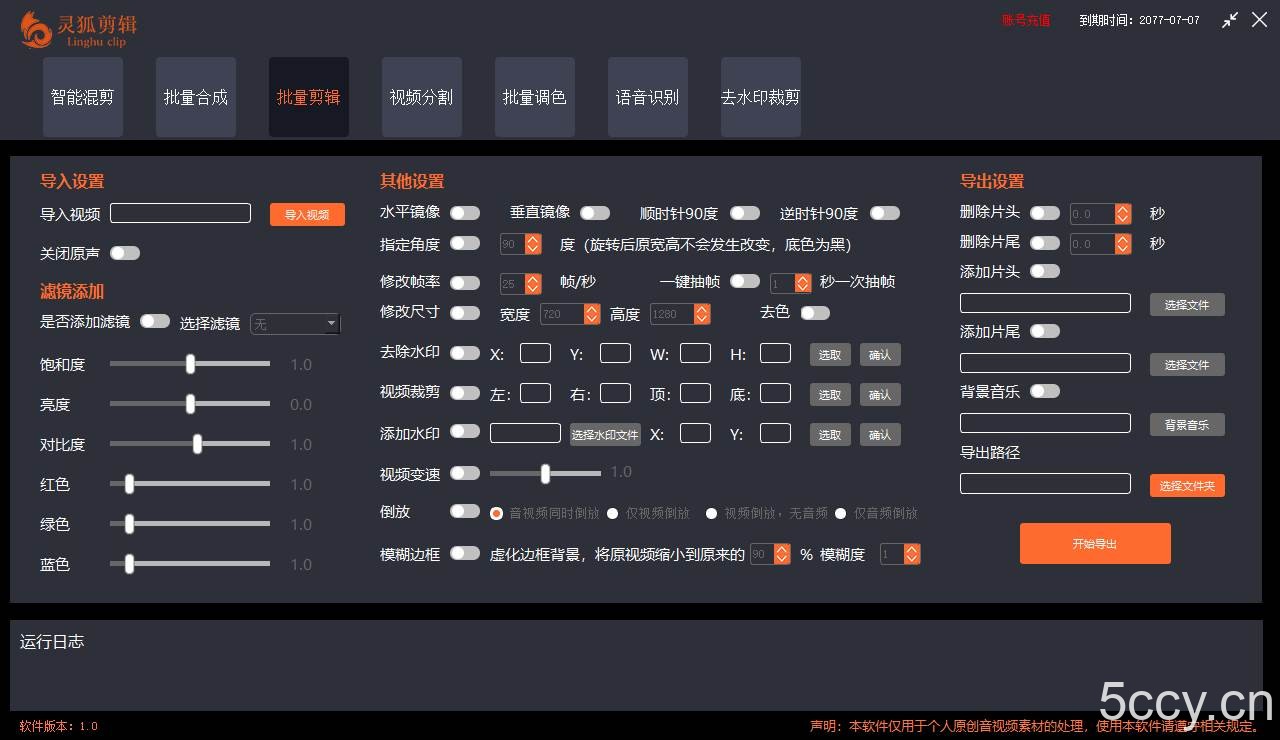Open the 语音识别 speech recognition tab
Screen dimensions: 1280x740
tap(647, 96)
